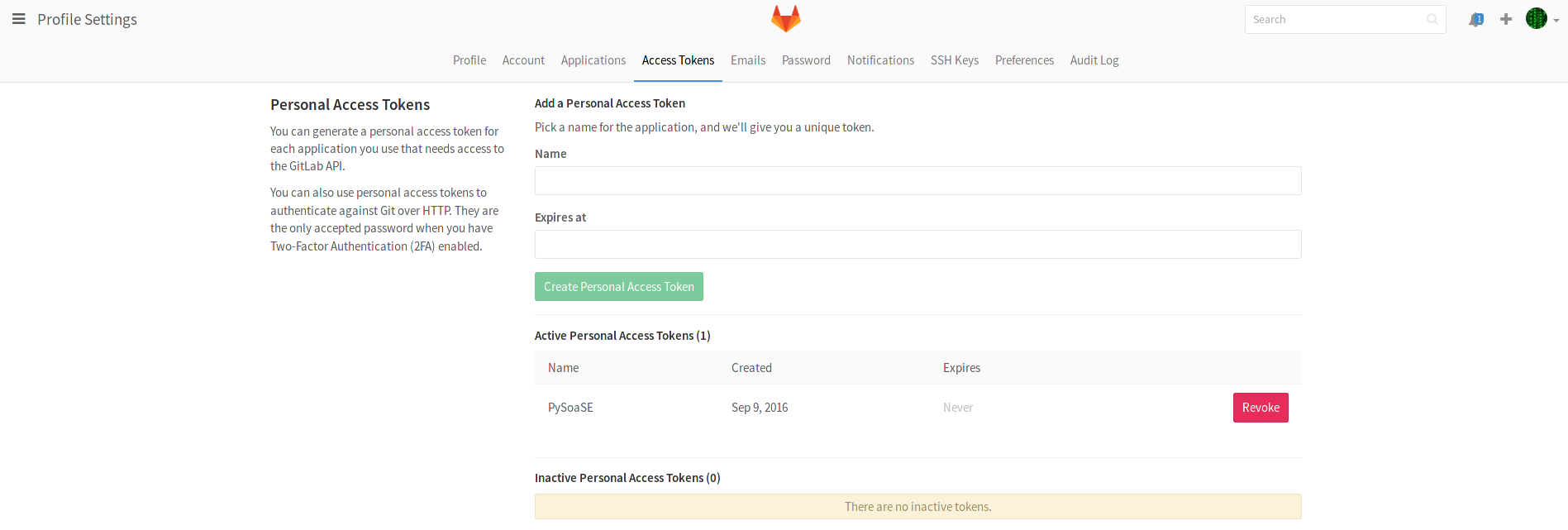Click the Active Personal Access Tokens (1) heading
Screen dimensions: 1568x530
point(622,336)
